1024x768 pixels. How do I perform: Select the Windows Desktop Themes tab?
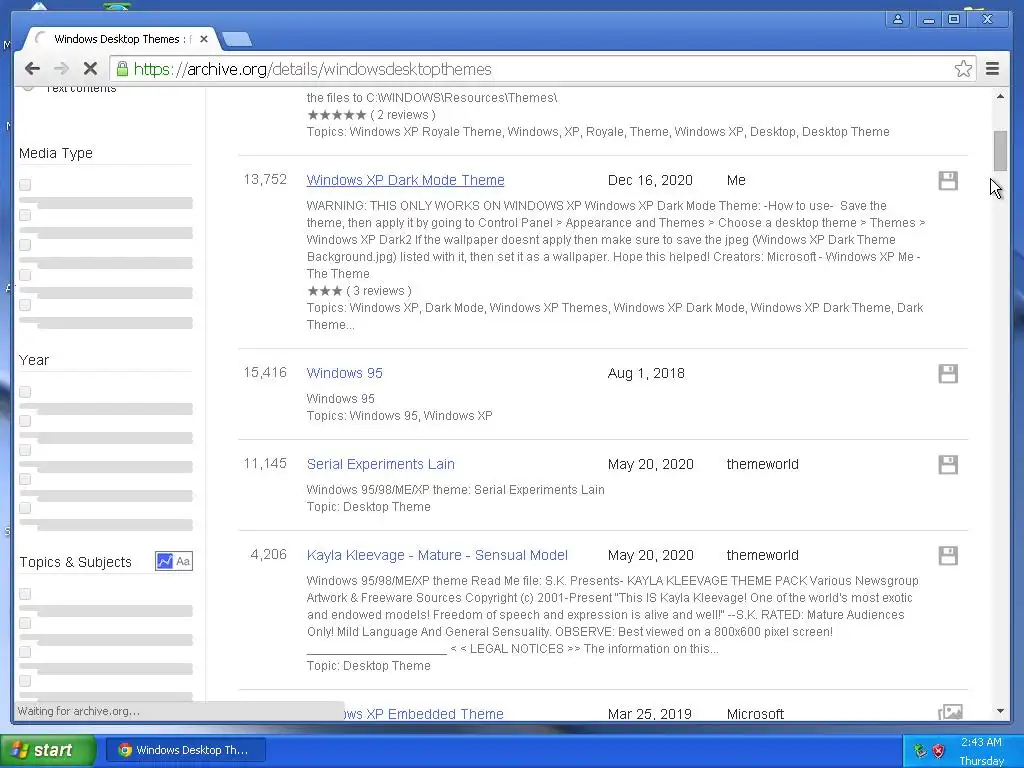click(x=121, y=39)
